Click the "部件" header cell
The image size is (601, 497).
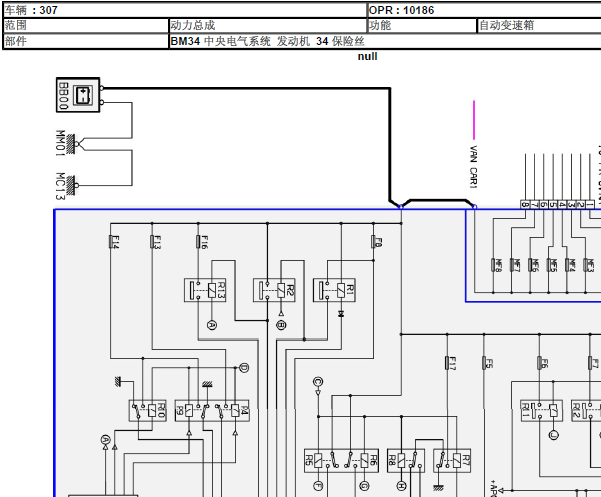[x=86, y=41]
